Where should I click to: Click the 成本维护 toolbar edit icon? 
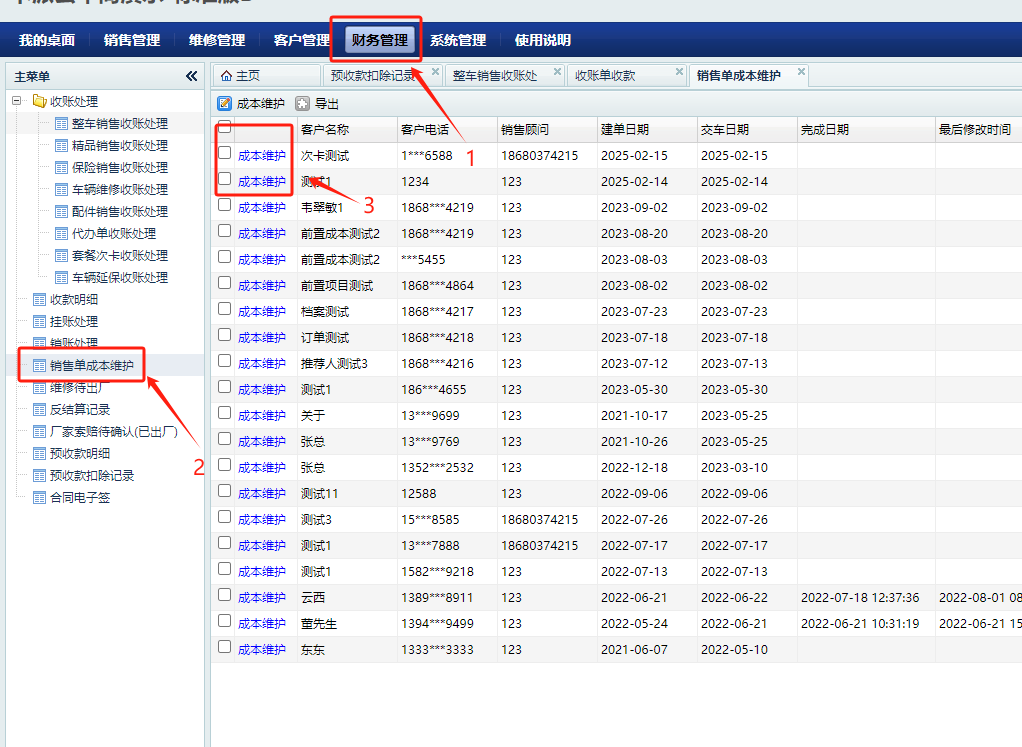coord(225,103)
